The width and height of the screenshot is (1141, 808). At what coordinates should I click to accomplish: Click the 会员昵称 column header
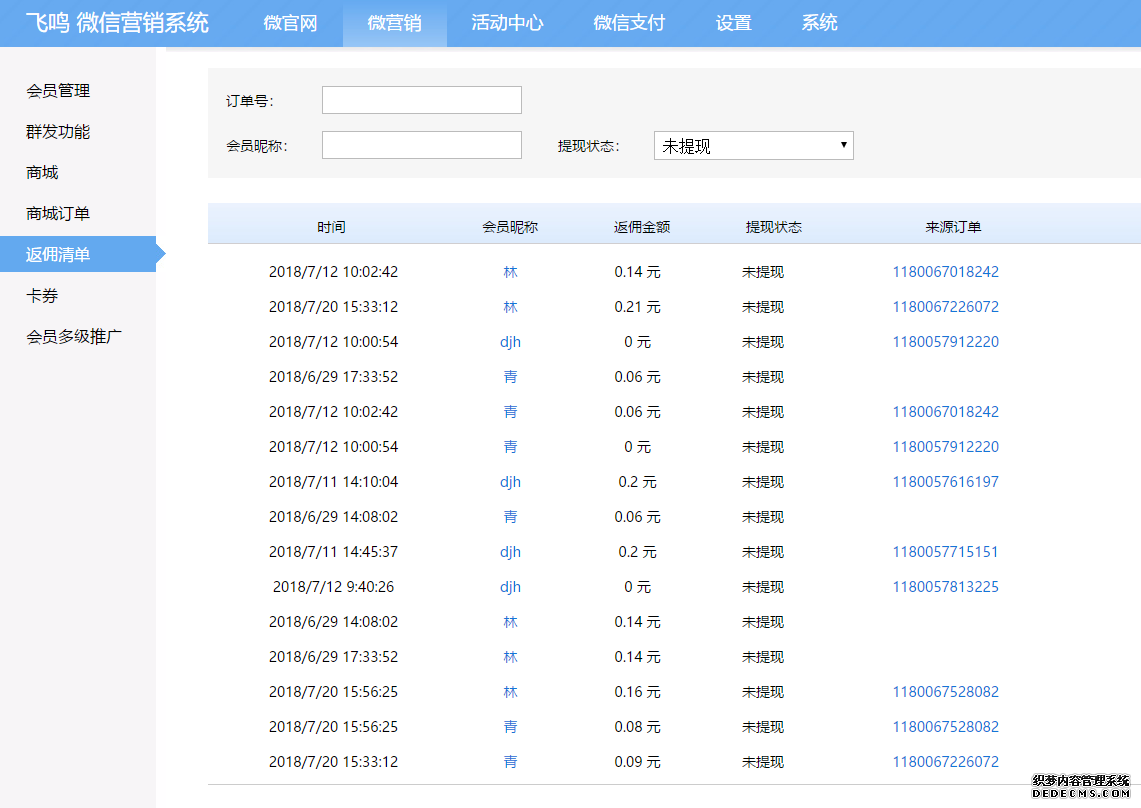pos(510,227)
